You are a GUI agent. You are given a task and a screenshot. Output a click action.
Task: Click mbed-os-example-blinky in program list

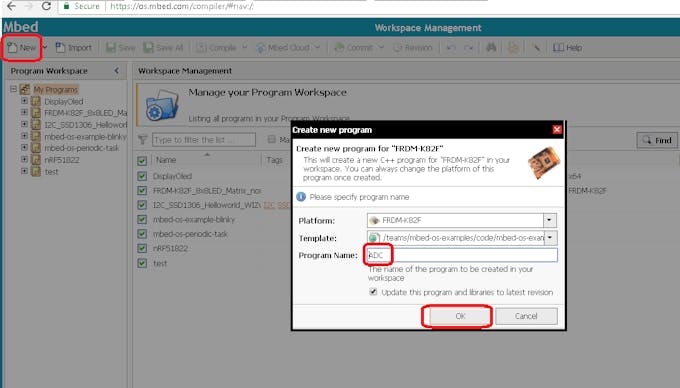(x=193, y=219)
